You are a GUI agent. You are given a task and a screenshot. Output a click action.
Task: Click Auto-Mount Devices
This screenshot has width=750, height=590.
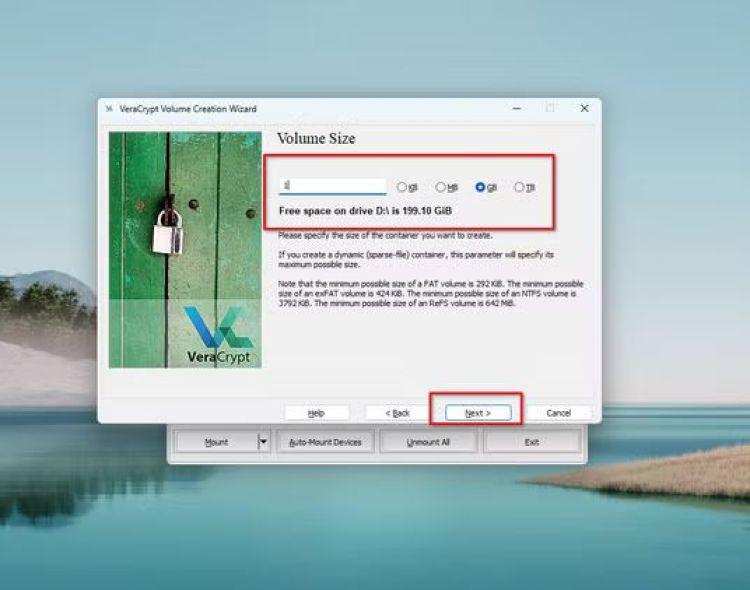(x=324, y=441)
